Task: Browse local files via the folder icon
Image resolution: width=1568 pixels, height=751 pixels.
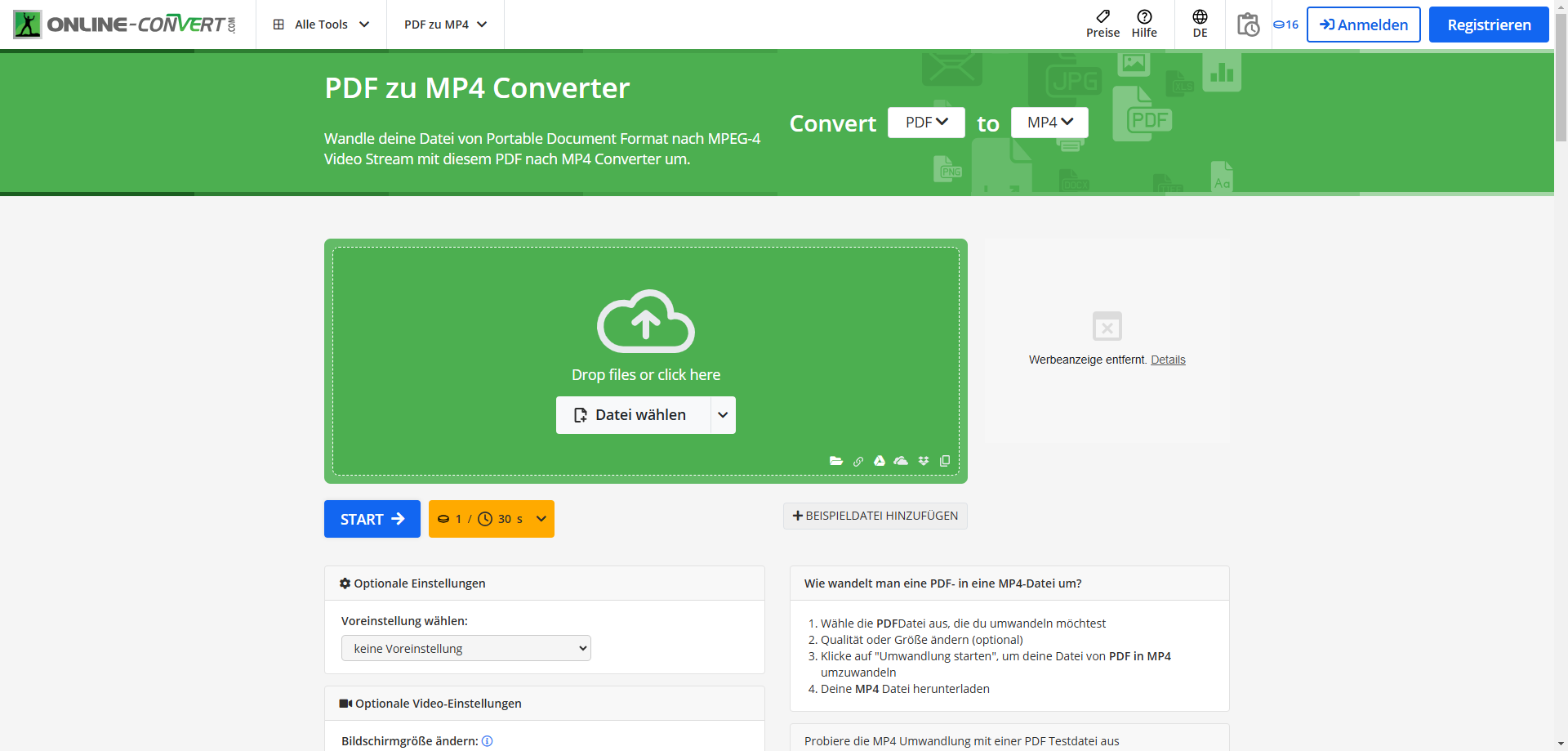Action: 836,461
